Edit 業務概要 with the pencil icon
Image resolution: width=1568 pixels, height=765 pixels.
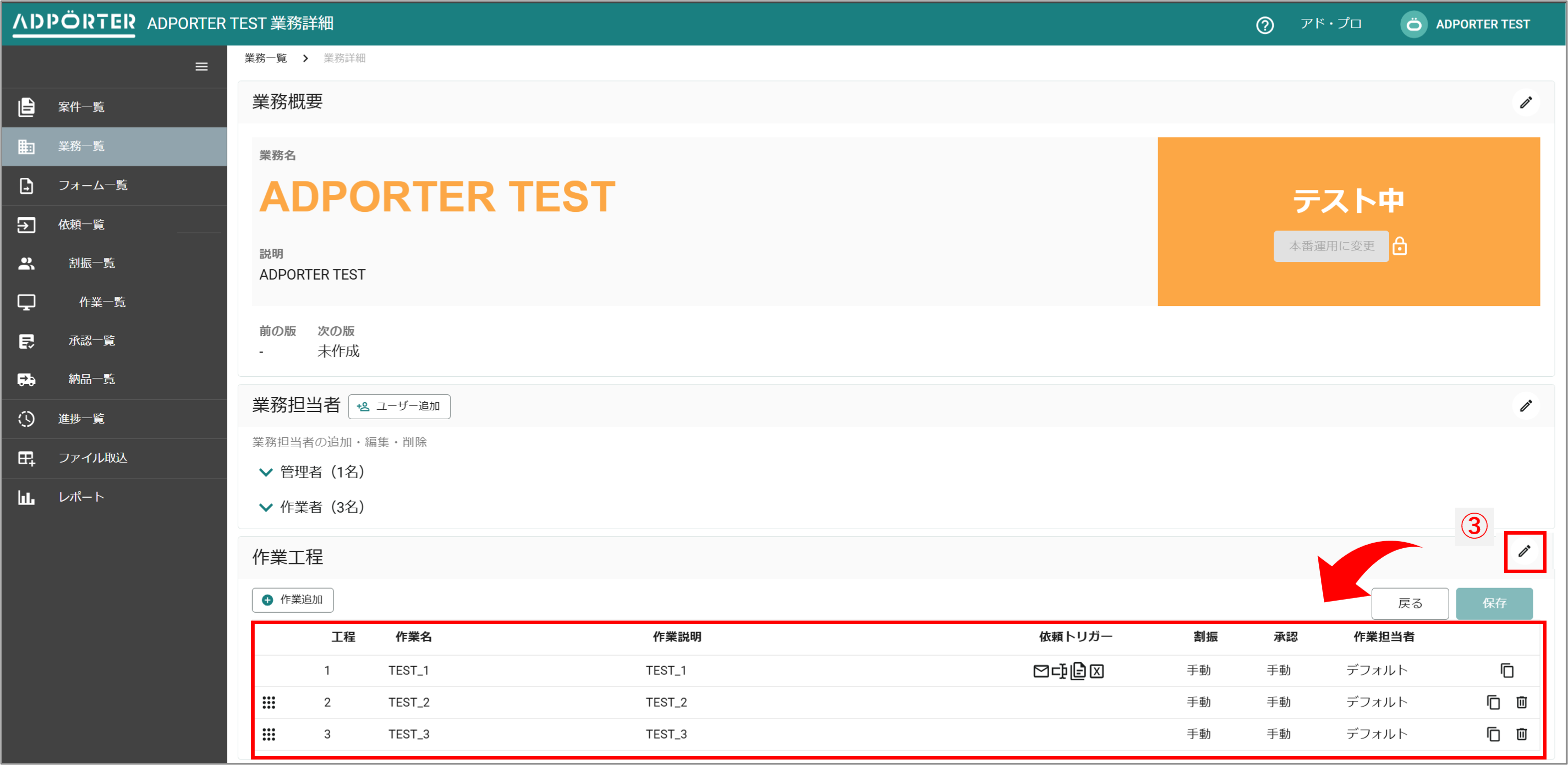coord(1526,102)
